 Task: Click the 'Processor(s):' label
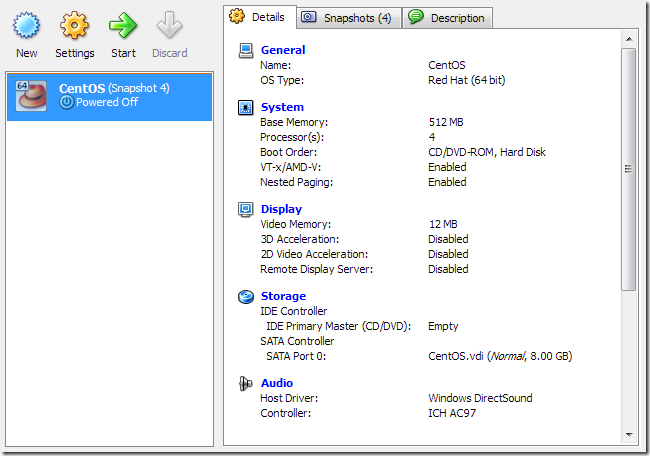tap(292, 137)
